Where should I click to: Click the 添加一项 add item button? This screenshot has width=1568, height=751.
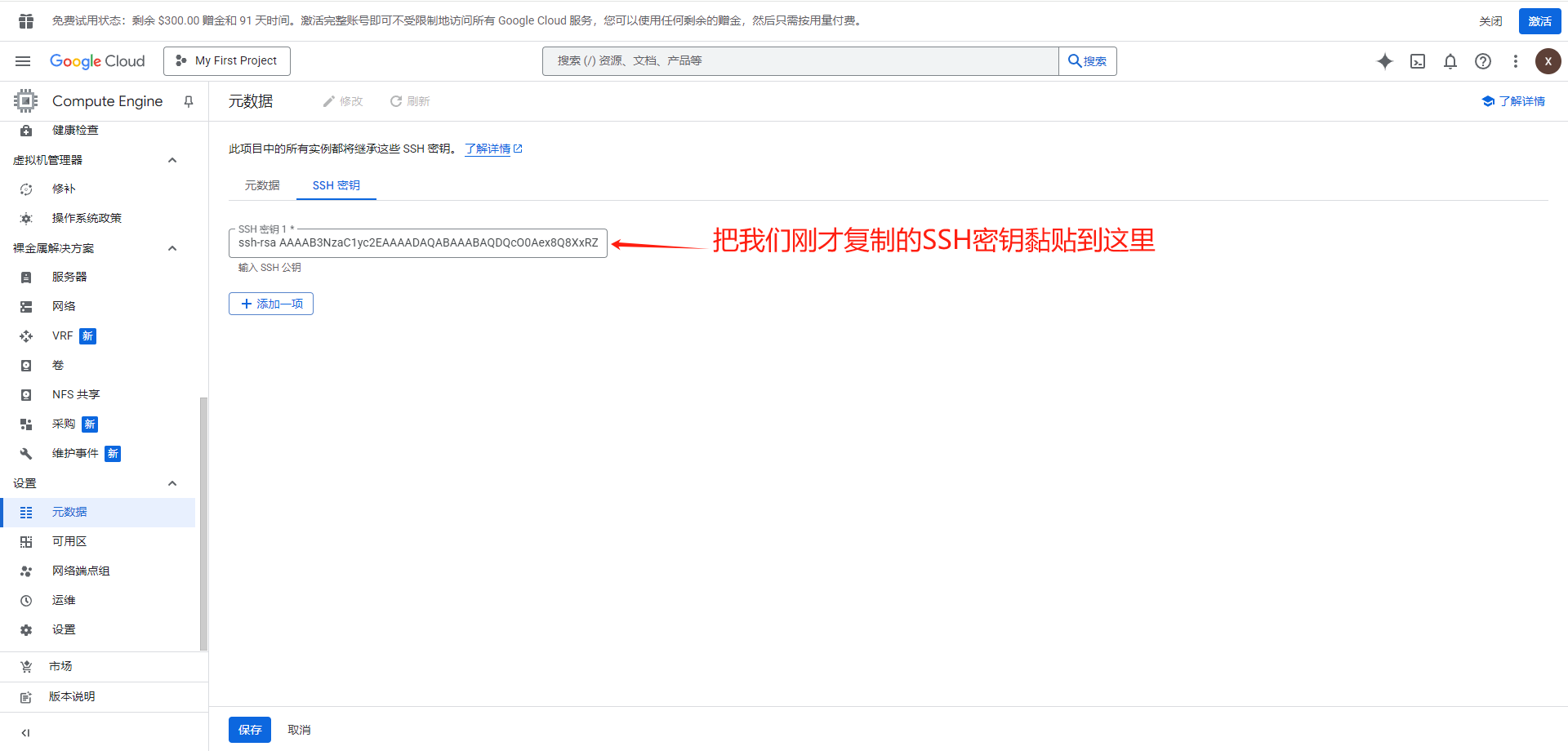pyautogui.click(x=271, y=304)
